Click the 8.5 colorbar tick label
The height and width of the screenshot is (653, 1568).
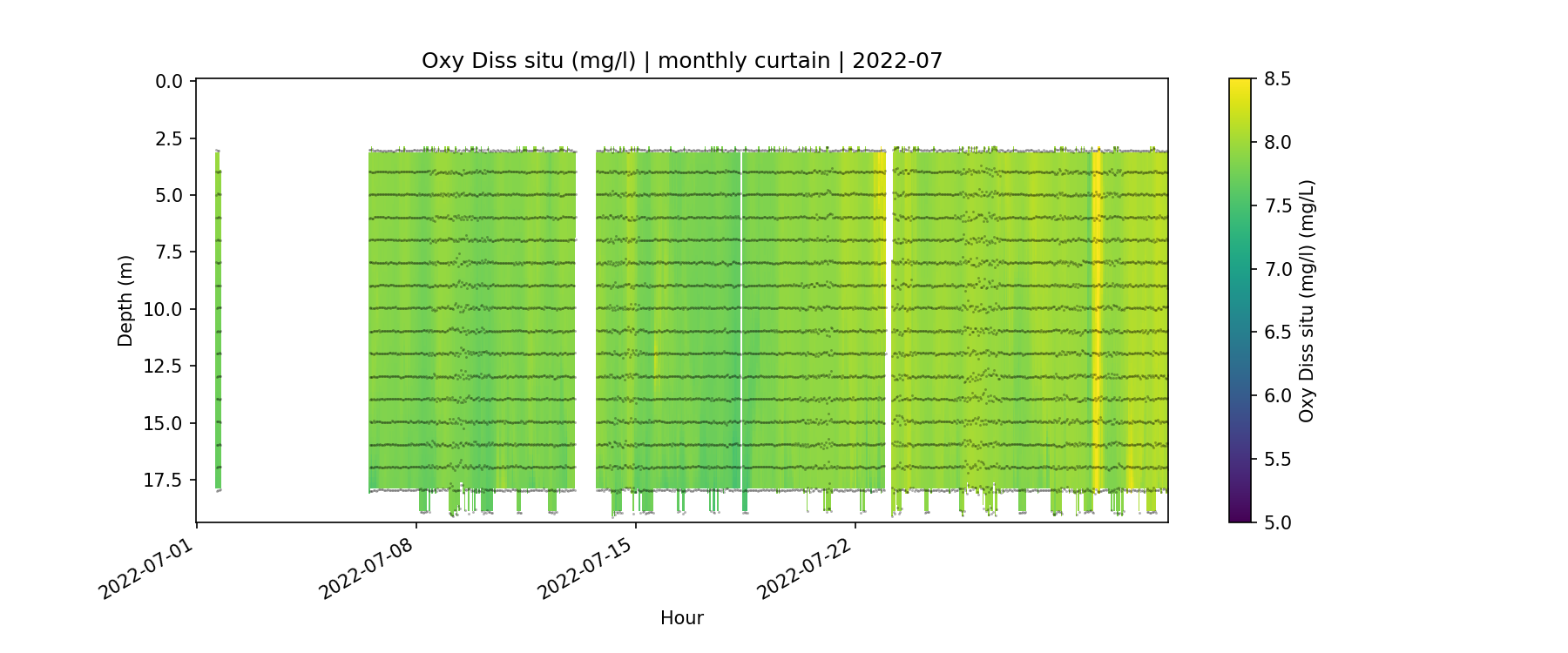(1277, 79)
